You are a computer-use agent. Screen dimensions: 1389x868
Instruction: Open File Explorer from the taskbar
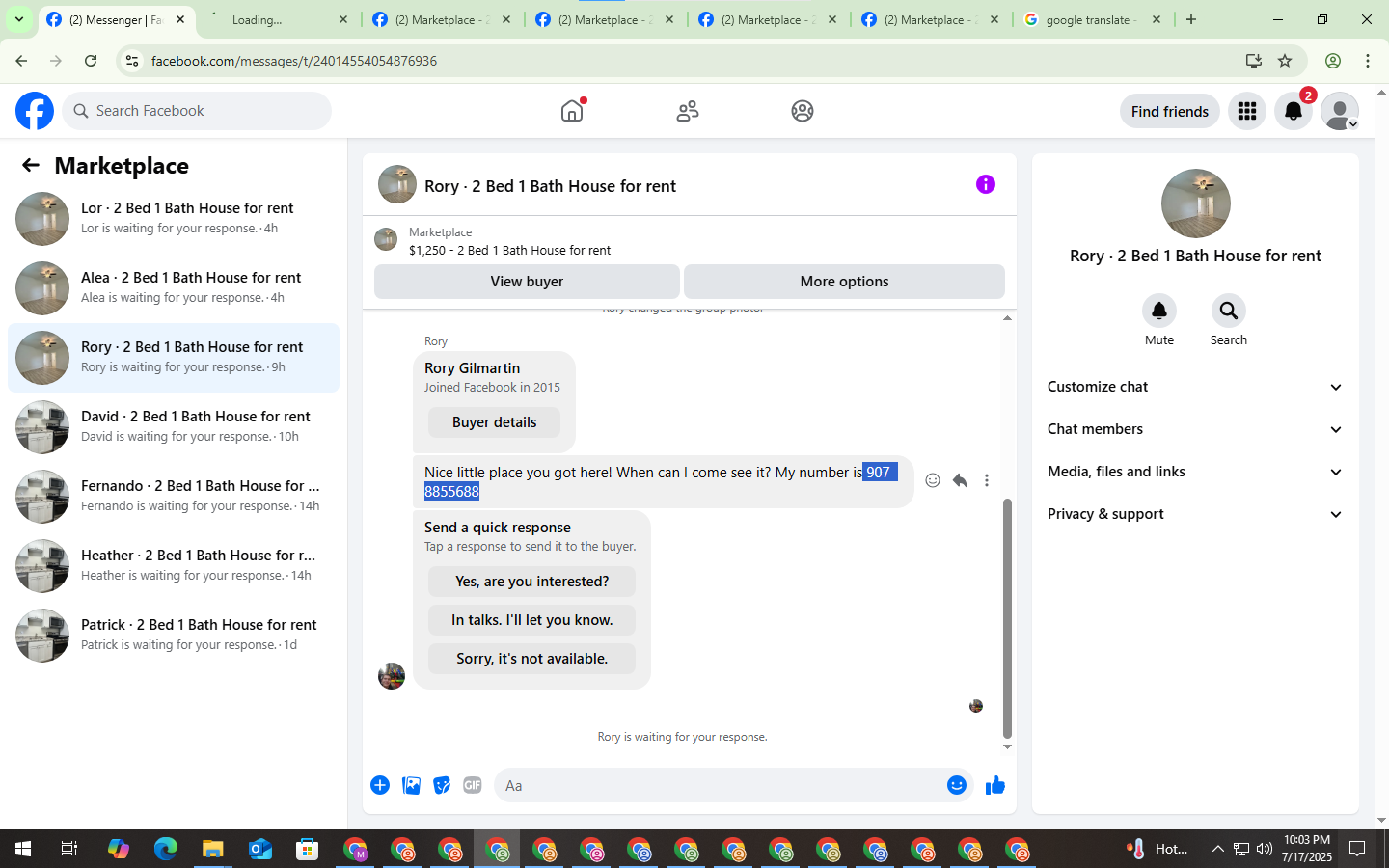pos(212,849)
